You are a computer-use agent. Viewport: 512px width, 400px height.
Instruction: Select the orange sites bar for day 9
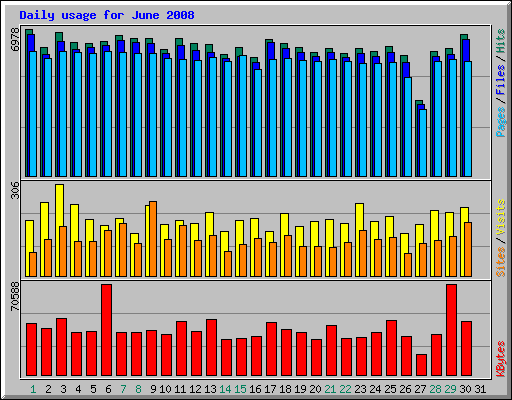pos(153,239)
